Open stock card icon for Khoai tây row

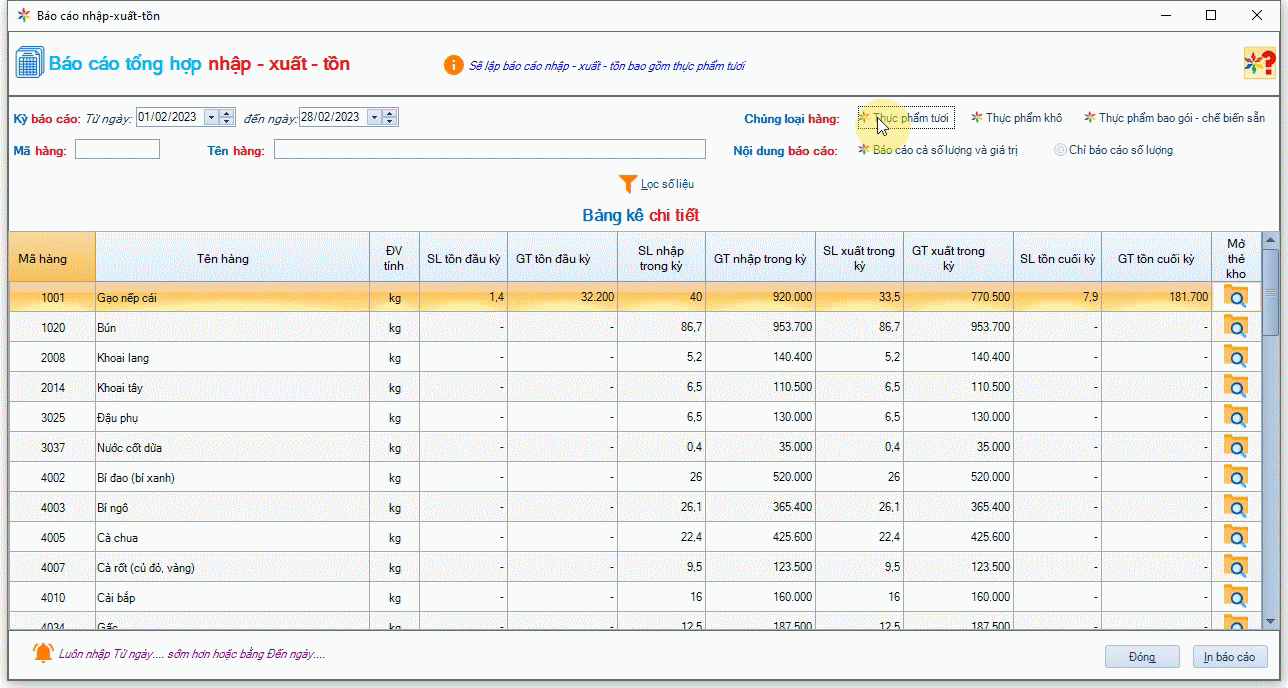coord(1236,387)
